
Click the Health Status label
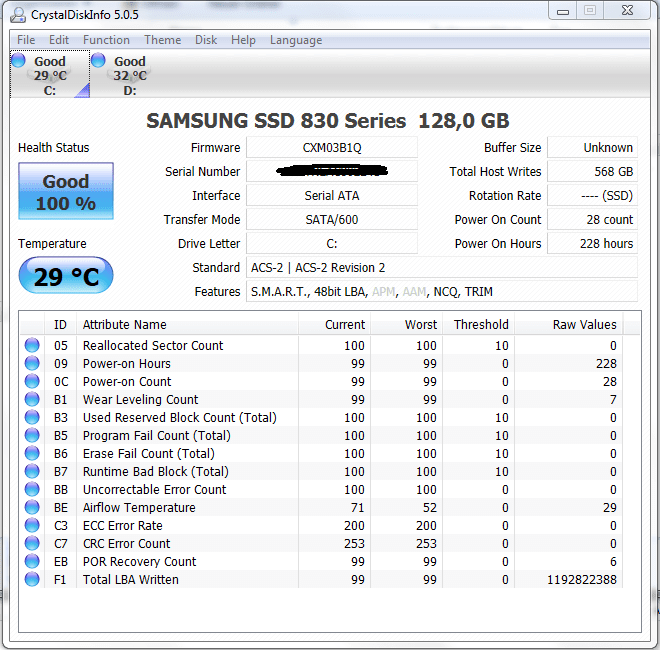[x=53, y=148]
